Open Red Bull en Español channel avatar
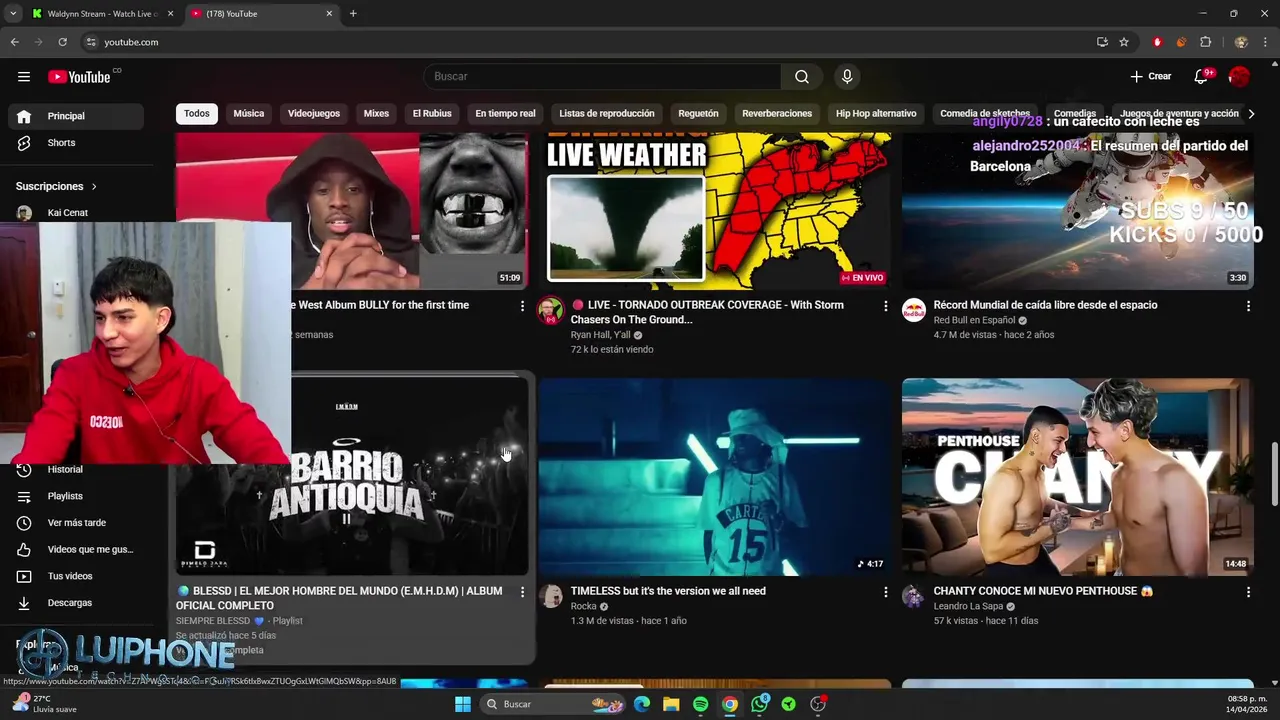1280x720 pixels. point(914,311)
